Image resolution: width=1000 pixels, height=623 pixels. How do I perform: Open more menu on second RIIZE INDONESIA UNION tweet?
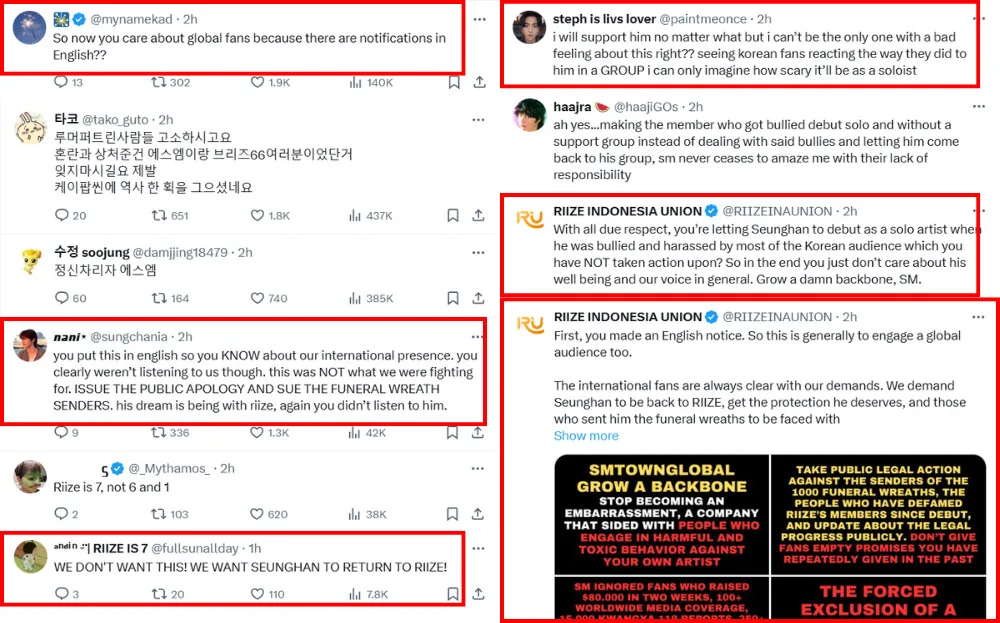pyautogui.click(x=978, y=317)
